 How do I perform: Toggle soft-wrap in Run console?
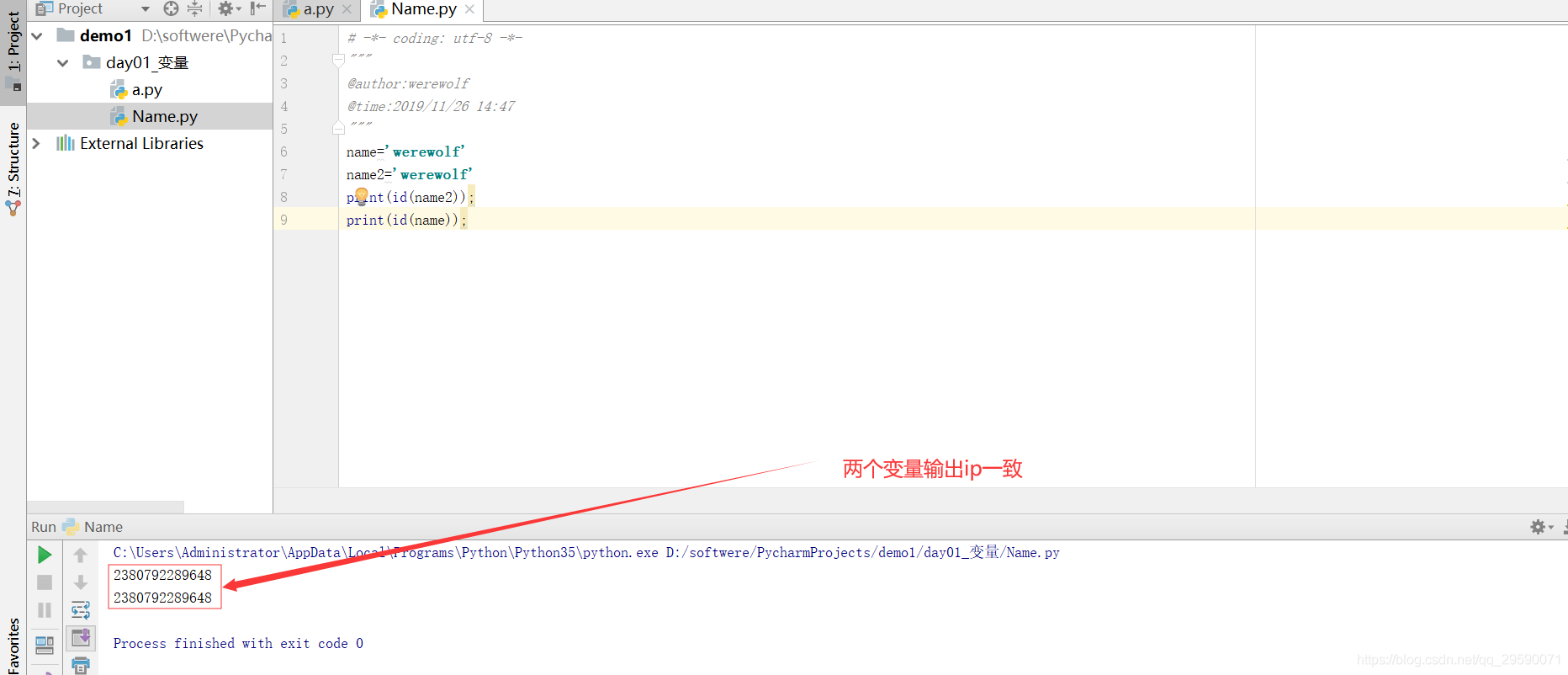pyautogui.click(x=81, y=610)
